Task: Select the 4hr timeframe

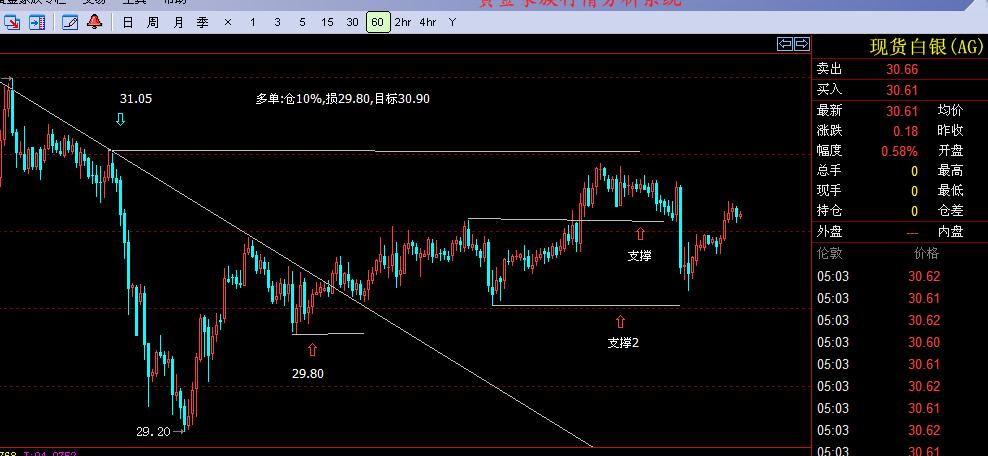Action: (x=428, y=23)
